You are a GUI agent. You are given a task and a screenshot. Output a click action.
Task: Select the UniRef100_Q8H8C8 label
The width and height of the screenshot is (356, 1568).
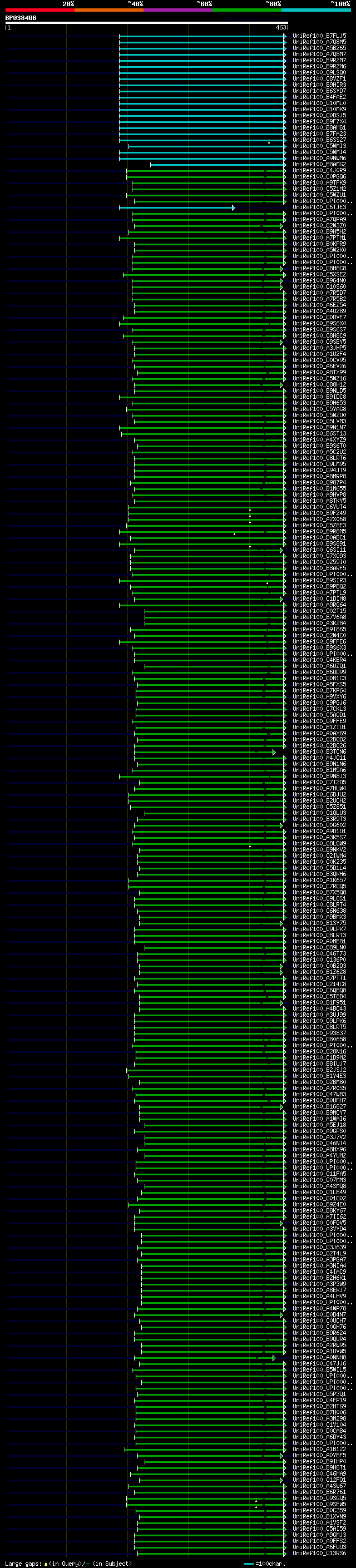[x=319, y=269]
